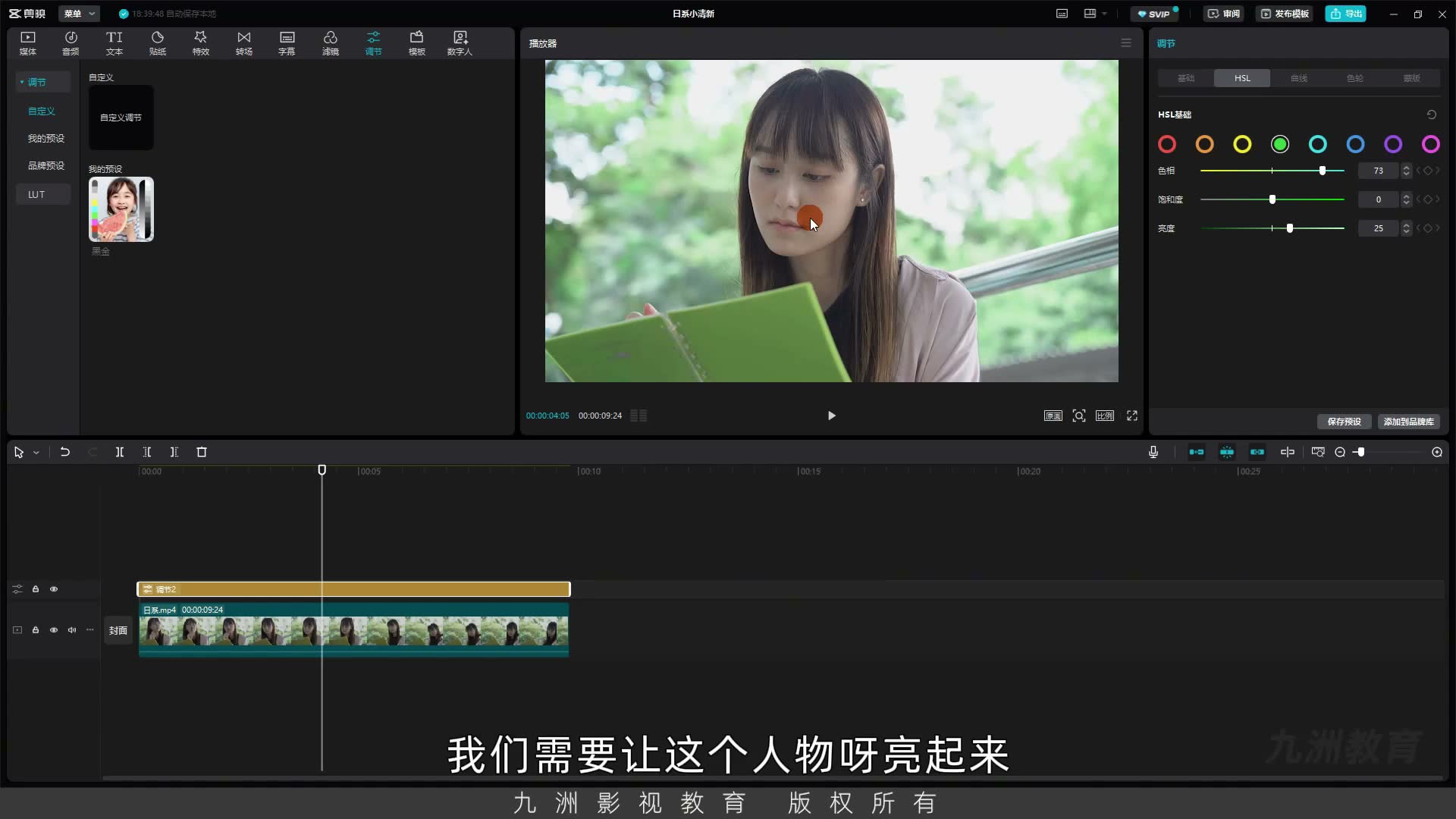This screenshot has width=1456, height=819.
Task: Click the microphone record icon
Action: pyautogui.click(x=1153, y=452)
